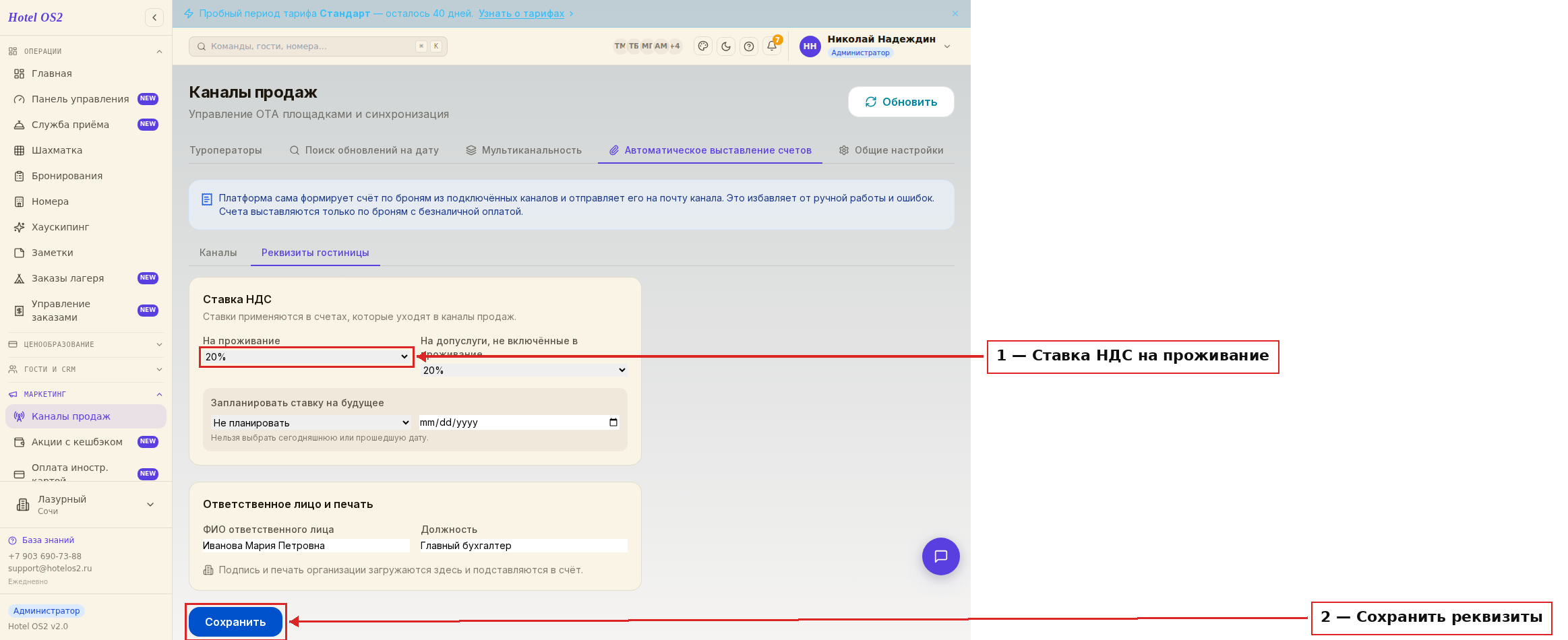The image size is (1568, 640).
Task: Open the допуслуги VAT rate dropdown
Action: click(x=524, y=371)
